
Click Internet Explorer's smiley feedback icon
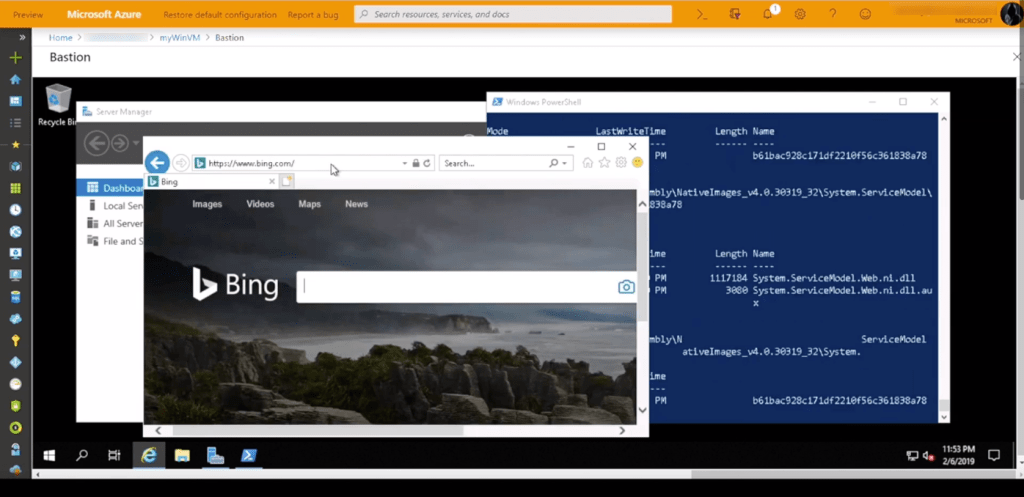tap(637, 163)
